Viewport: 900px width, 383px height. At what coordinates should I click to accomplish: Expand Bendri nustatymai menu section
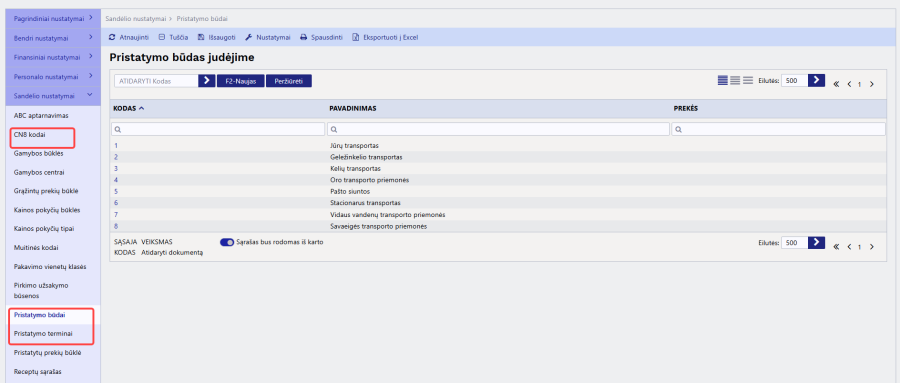(53, 38)
